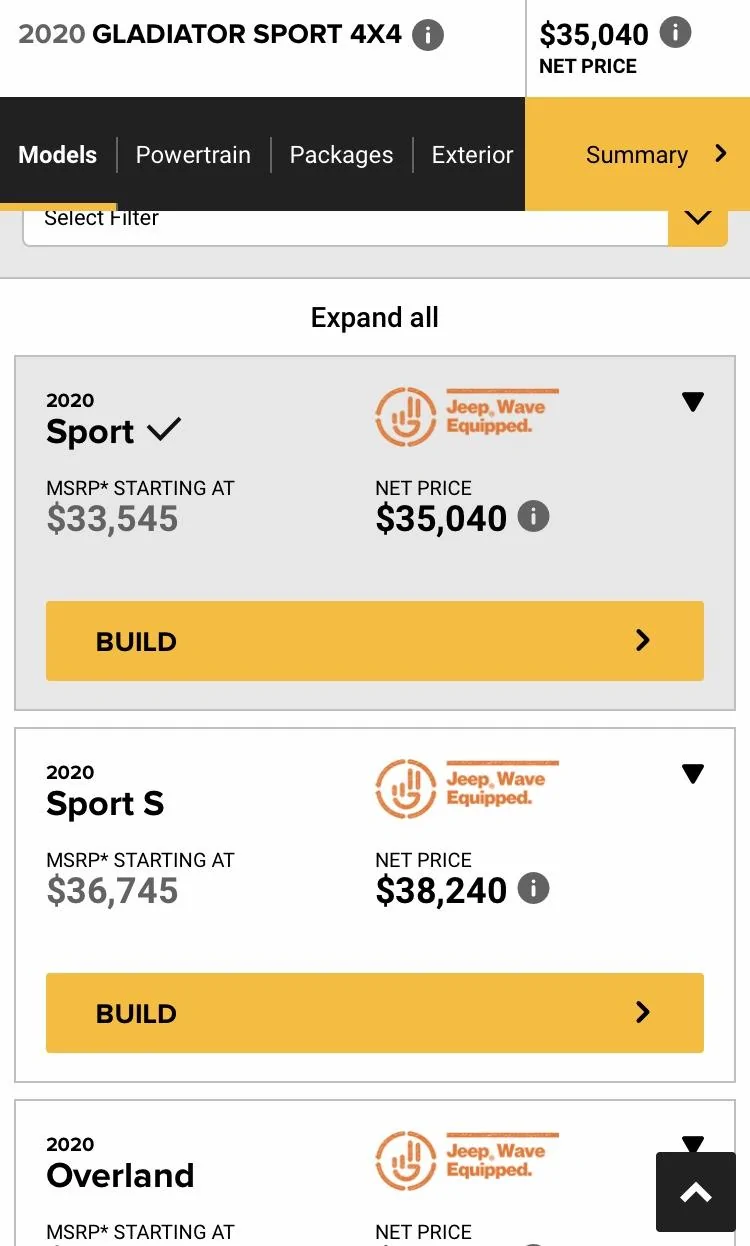Viewport: 750px width, 1246px height.
Task: Click the Expand all link
Action: click(x=375, y=318)
